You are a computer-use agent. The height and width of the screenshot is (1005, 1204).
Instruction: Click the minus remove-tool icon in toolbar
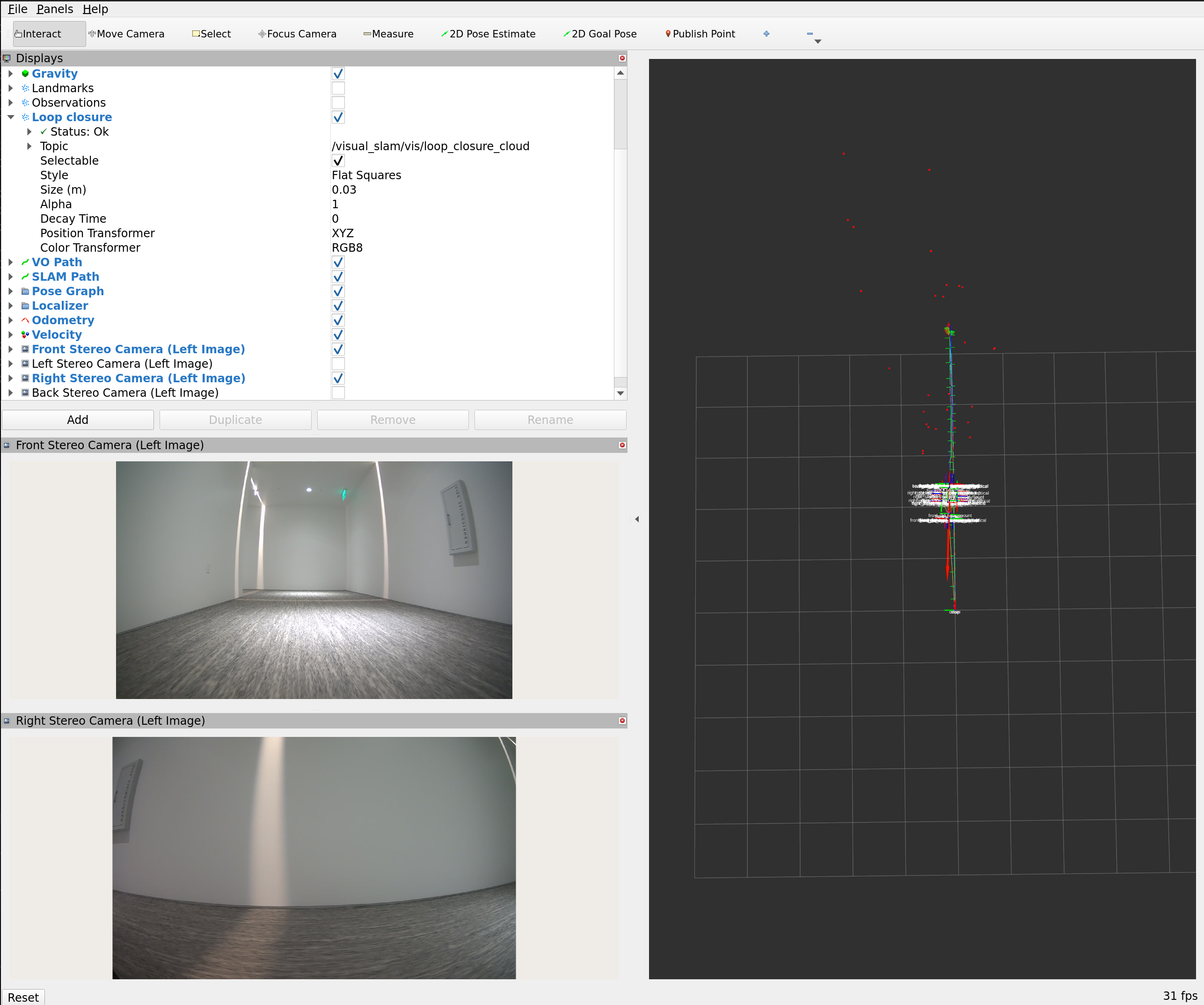click(x=810, y=34)
